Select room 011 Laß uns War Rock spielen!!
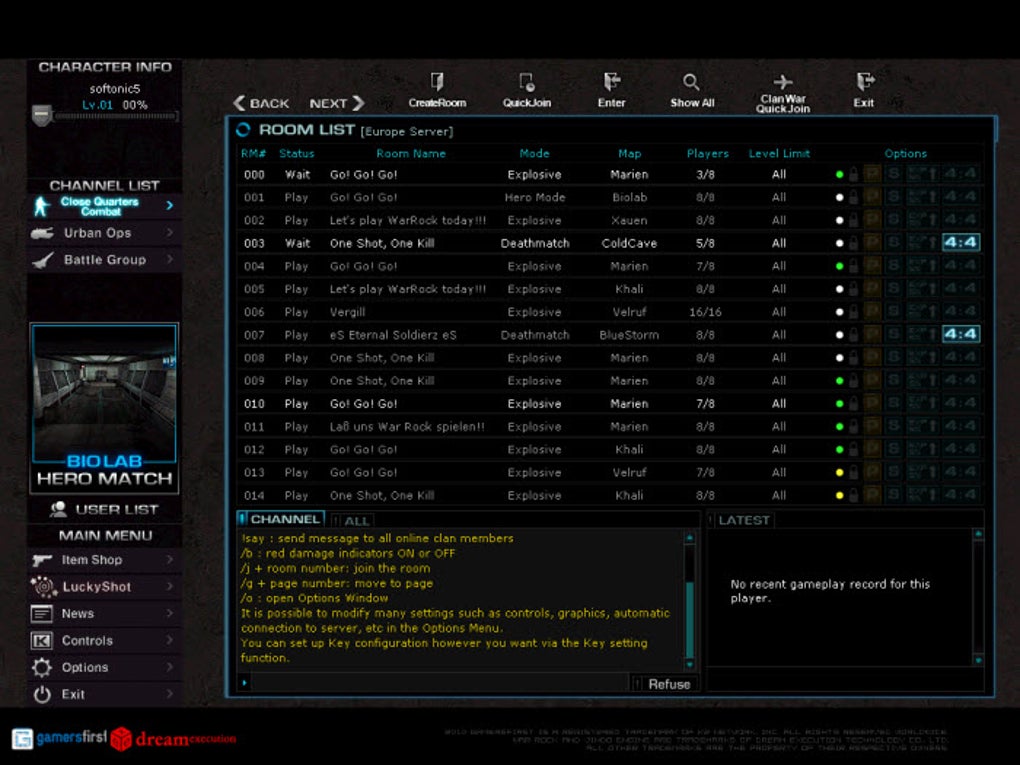Screen dimensions: 1020x765 coord(610,426)
